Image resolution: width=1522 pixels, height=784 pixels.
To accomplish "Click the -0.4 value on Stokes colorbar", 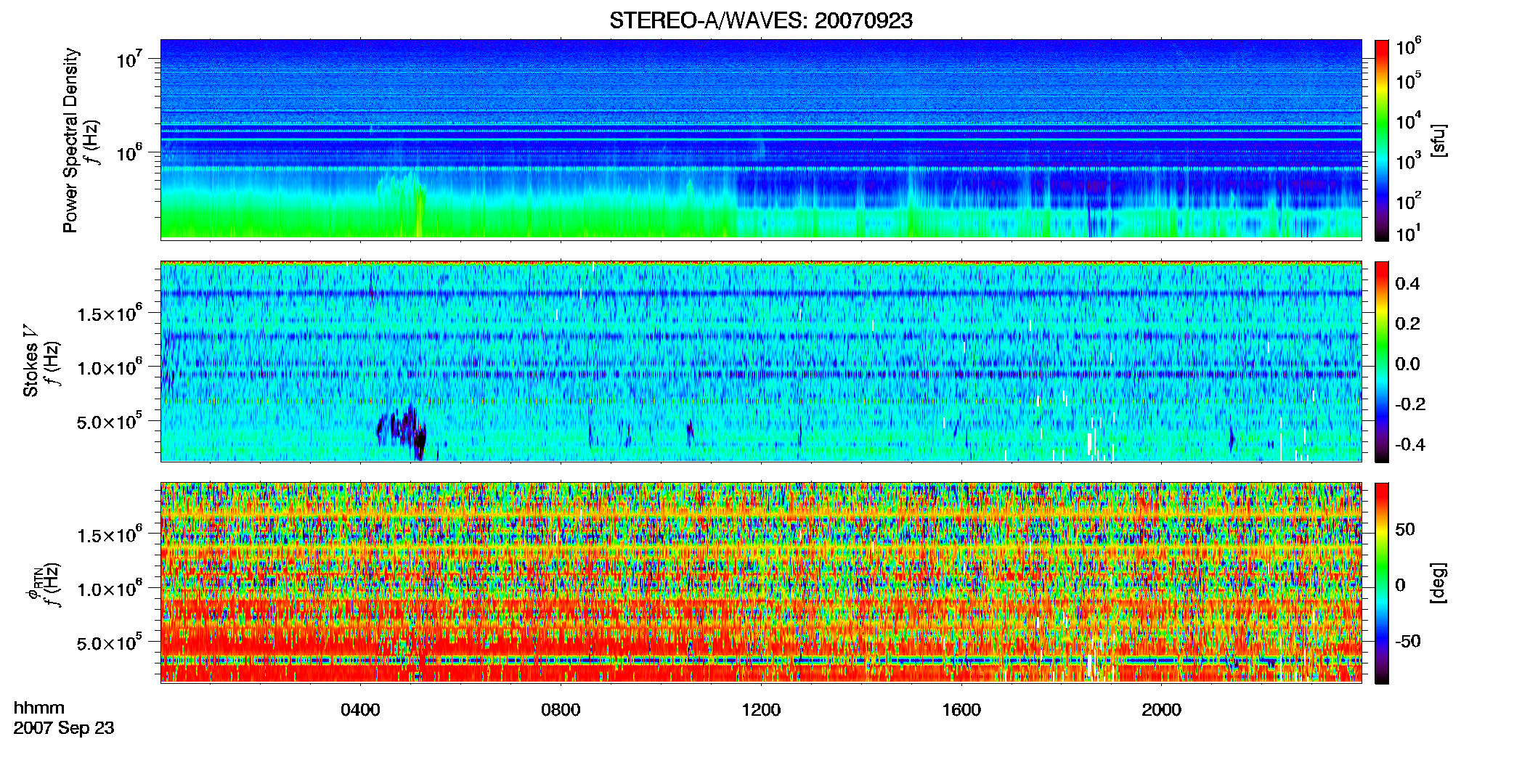I will 1410,444.
